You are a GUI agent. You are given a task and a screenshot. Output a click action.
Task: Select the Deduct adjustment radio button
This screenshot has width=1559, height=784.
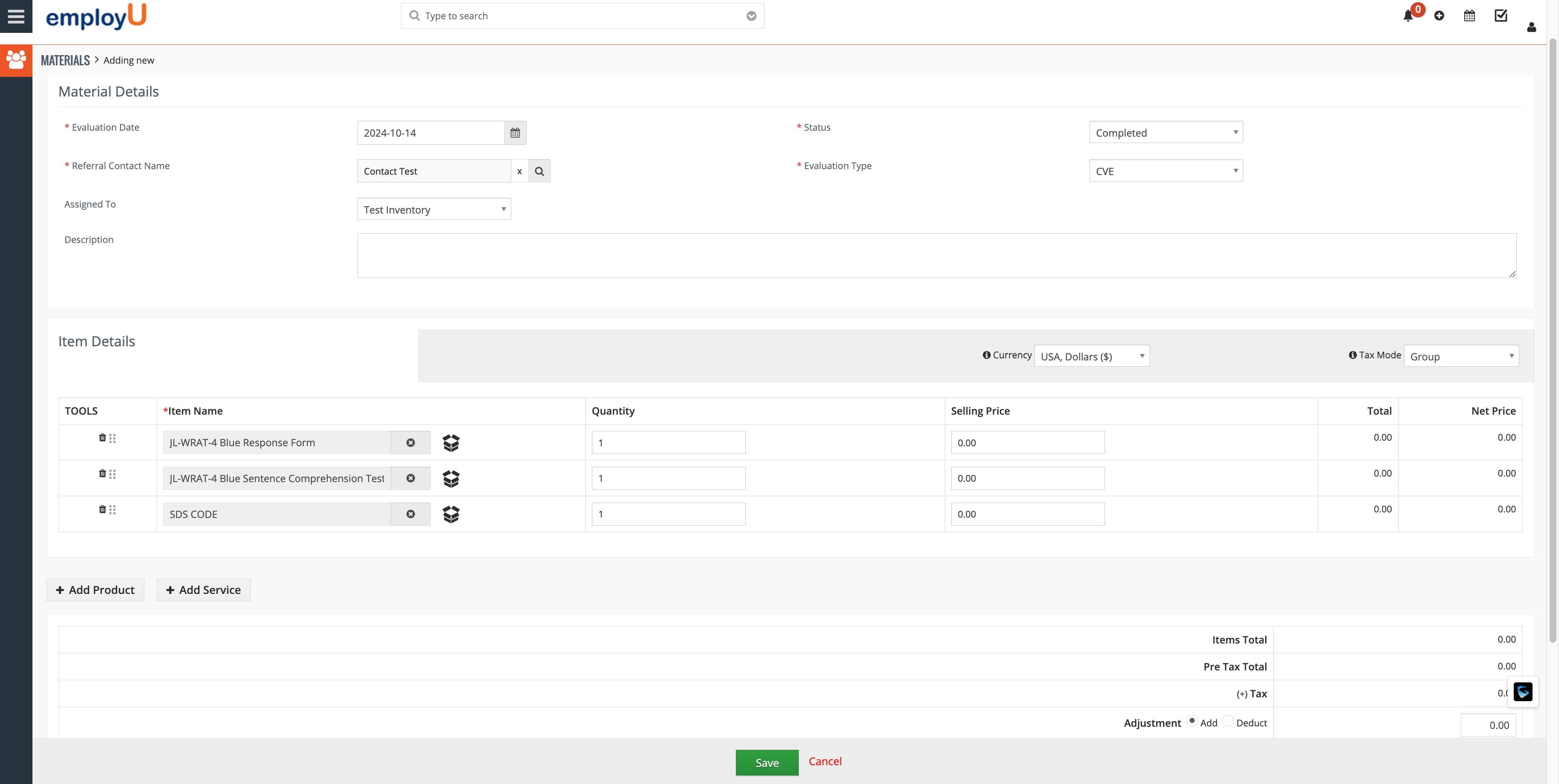click(1228, 721)
